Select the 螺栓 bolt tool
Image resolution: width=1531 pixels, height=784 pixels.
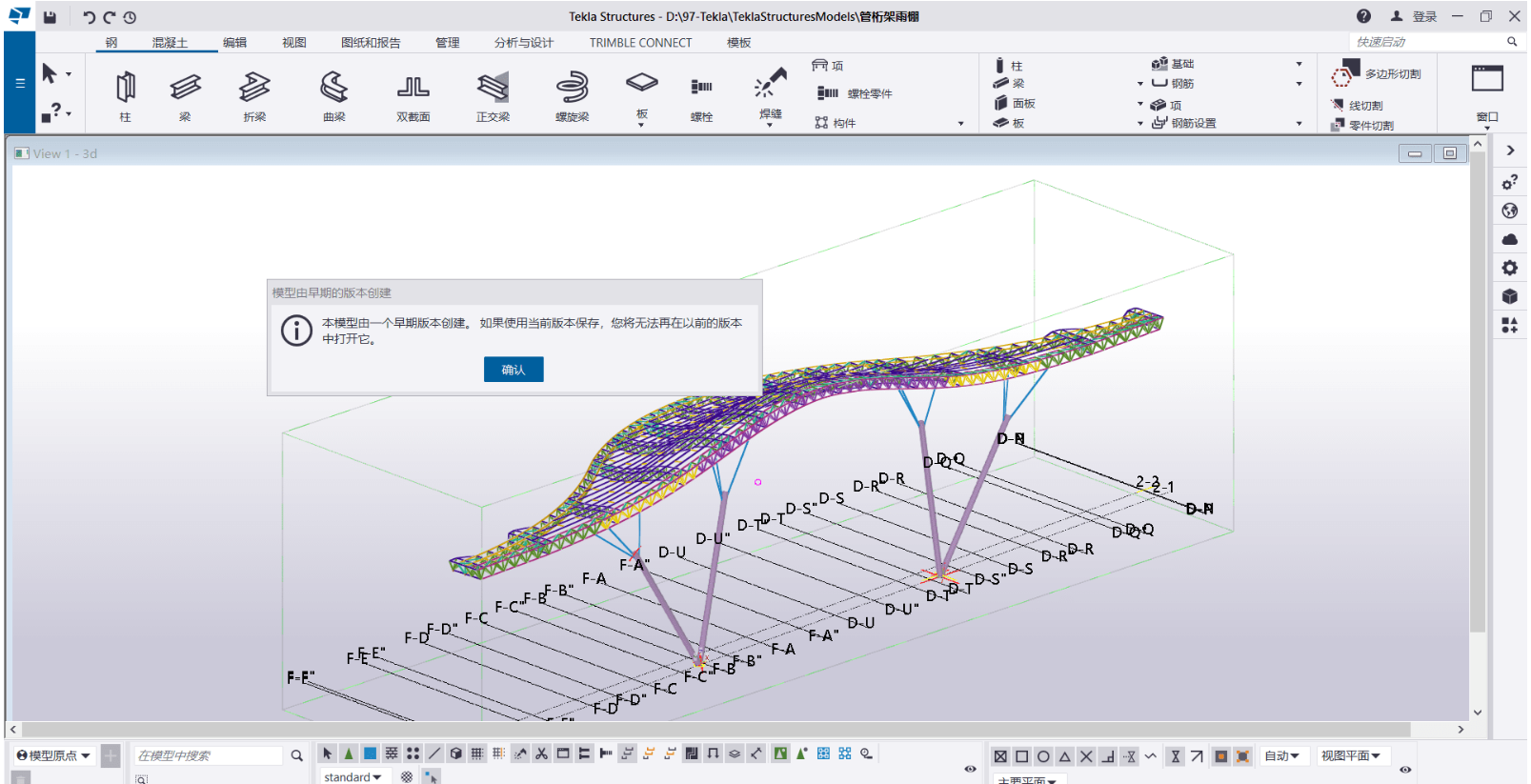702,94
